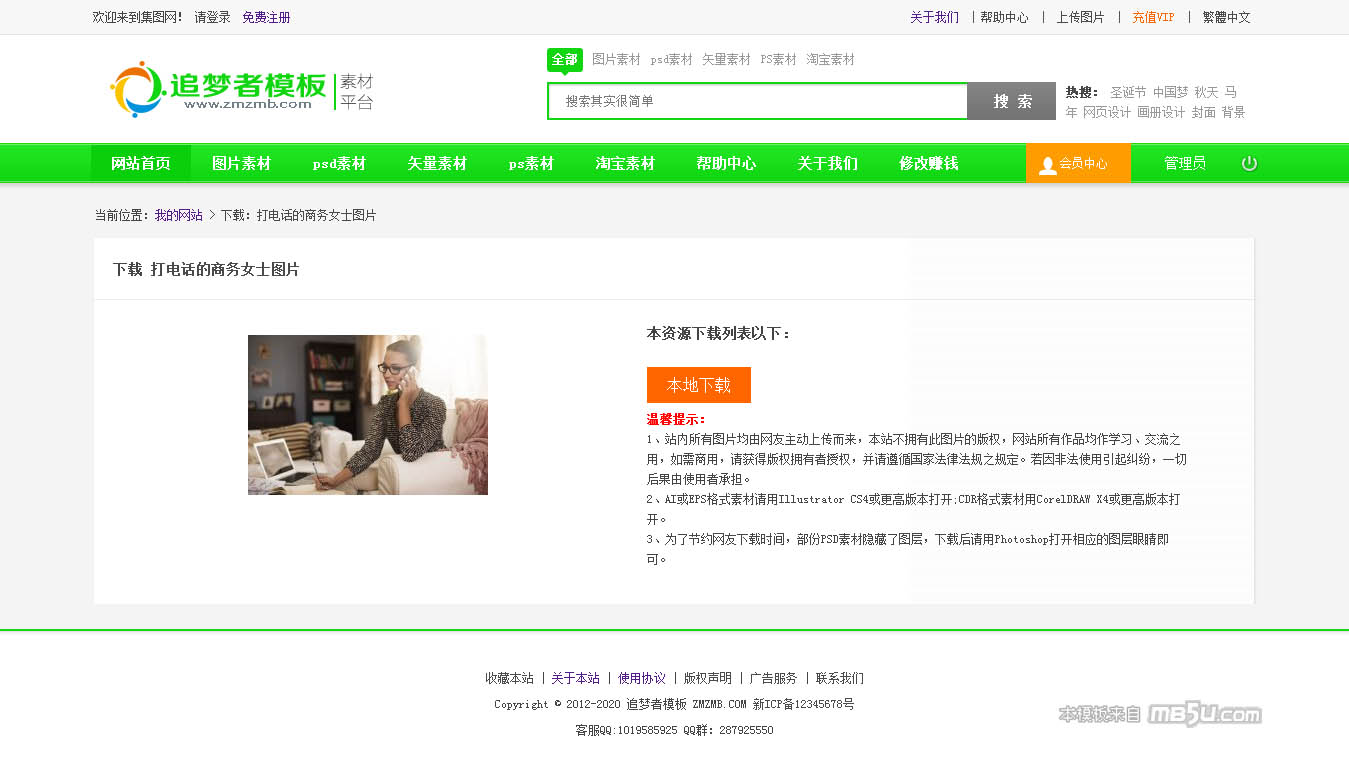Click 我的网站 breadcrumb link

coord(178,215)
